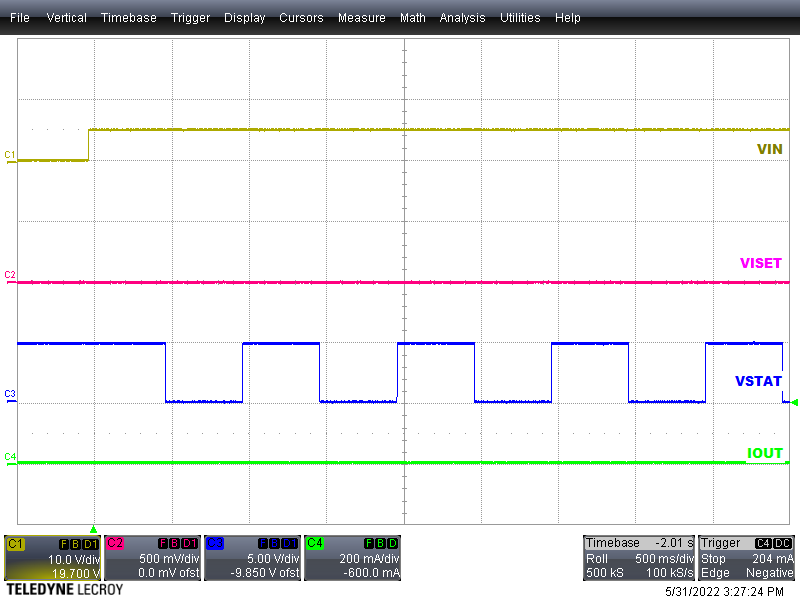Open the Measure menu
Viewport: 800px width, 600px height.
[361, 17]
